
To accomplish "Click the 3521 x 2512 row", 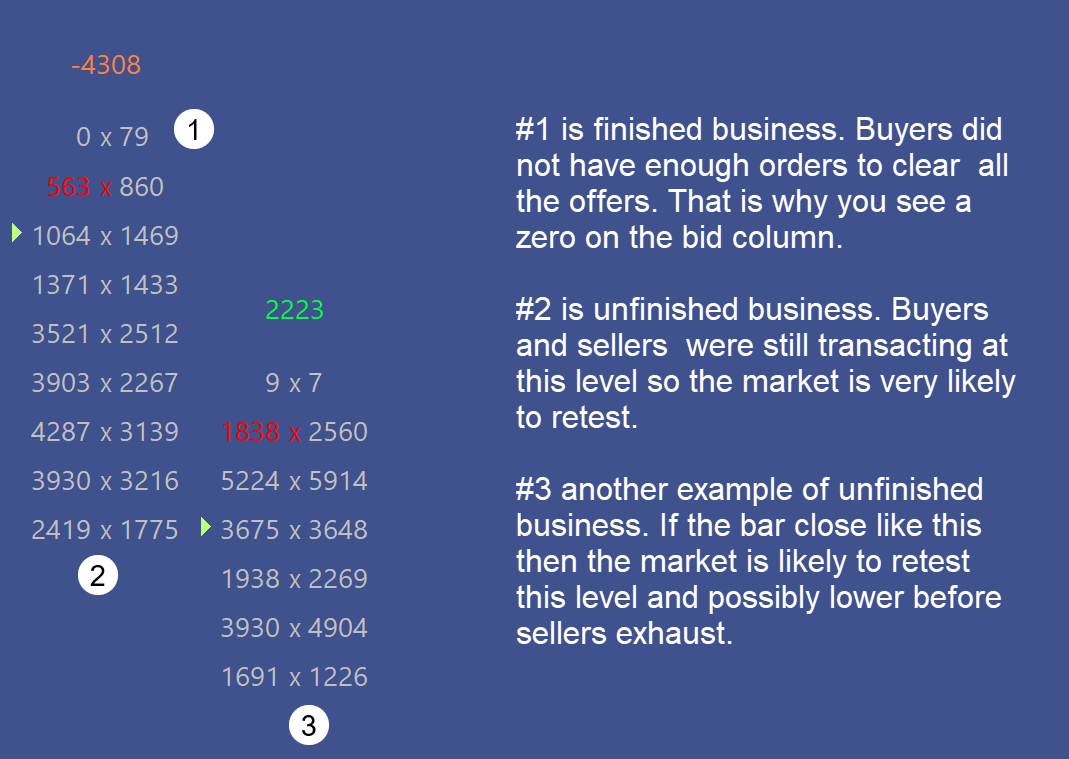I will [105, 334].
